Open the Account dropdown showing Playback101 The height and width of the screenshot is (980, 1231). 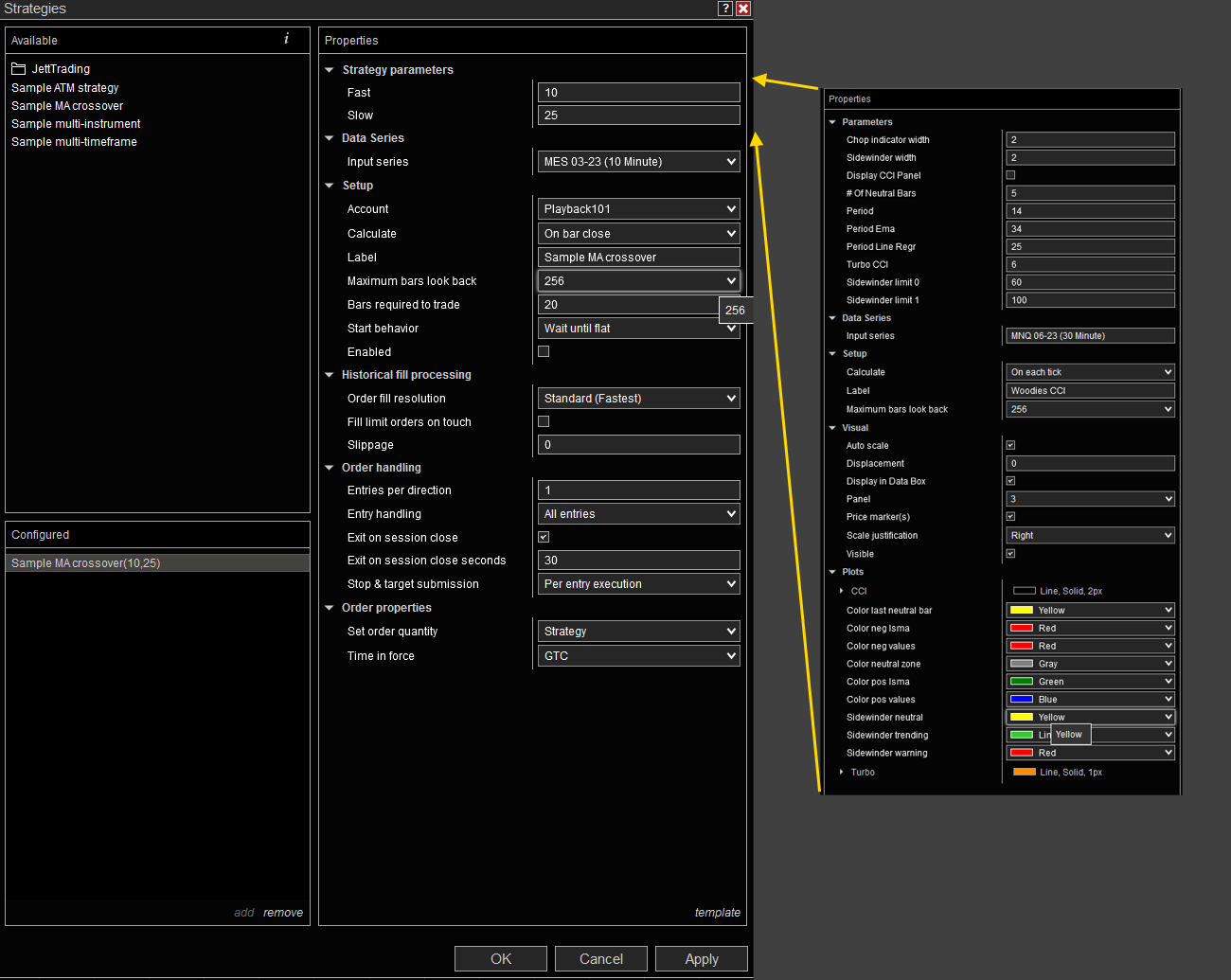[x=639, y=209]
